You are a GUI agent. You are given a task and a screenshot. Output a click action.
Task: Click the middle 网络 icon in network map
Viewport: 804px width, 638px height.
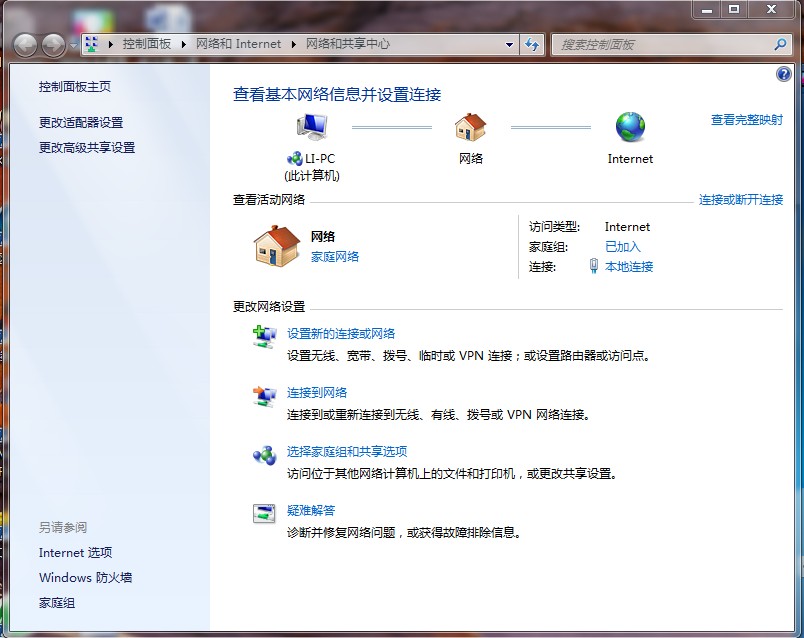[469, 125]
